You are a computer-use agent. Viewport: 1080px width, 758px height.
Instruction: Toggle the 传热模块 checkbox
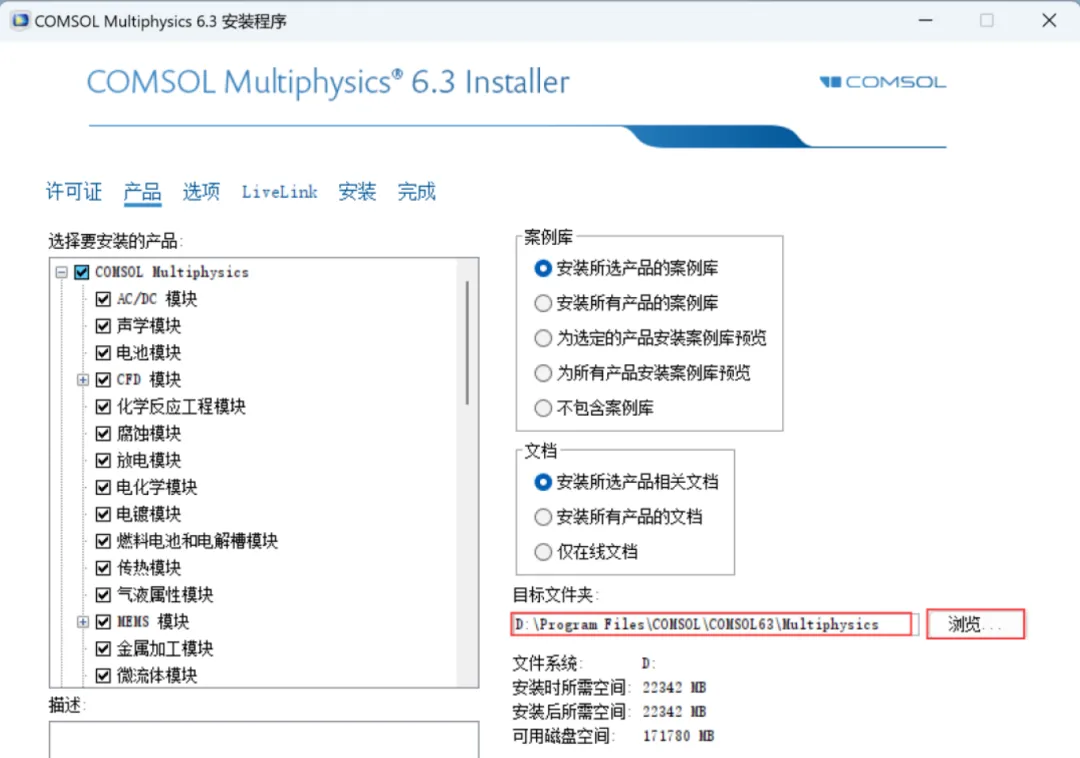point(103,567)
